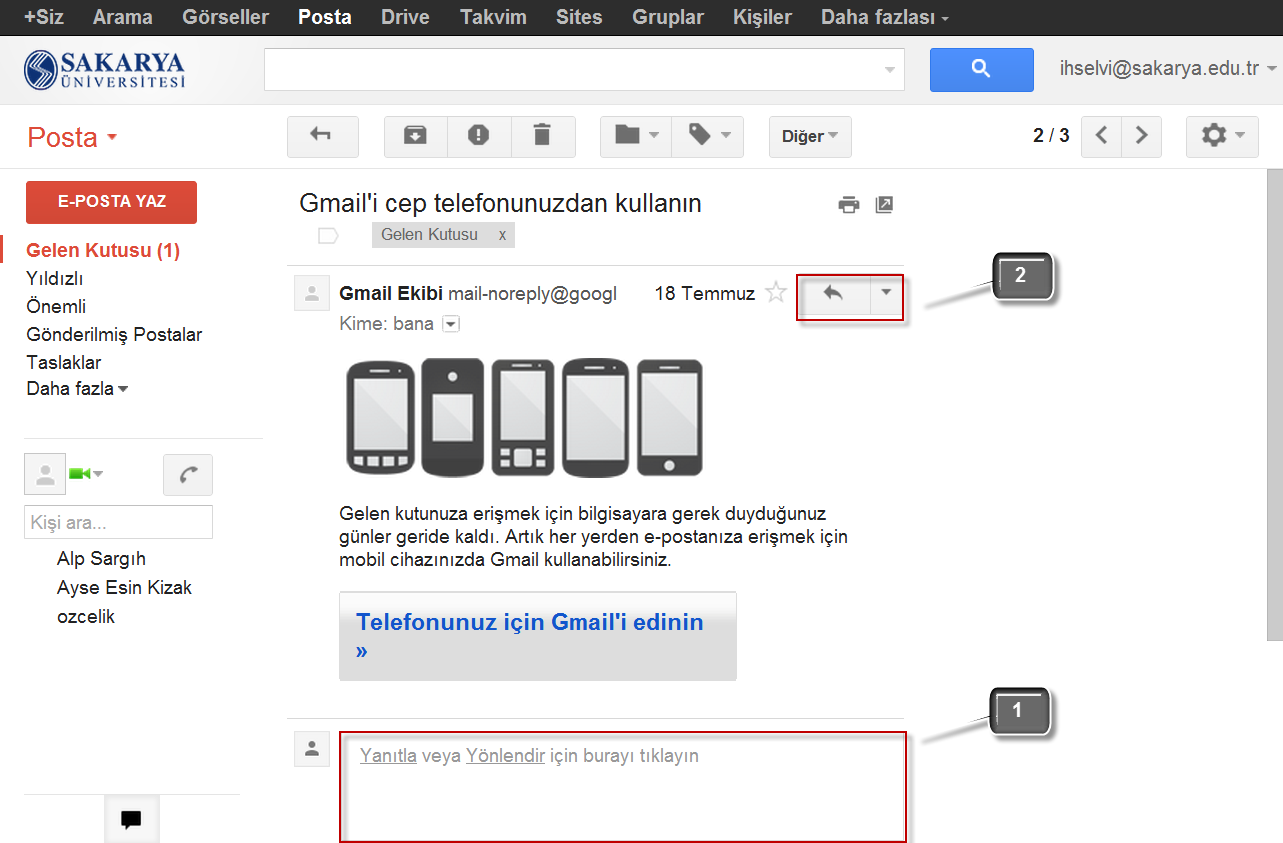This screenshot has width=1283, height=843.
Task: Open conversation in a new window icon
Action: pos(884,205)
